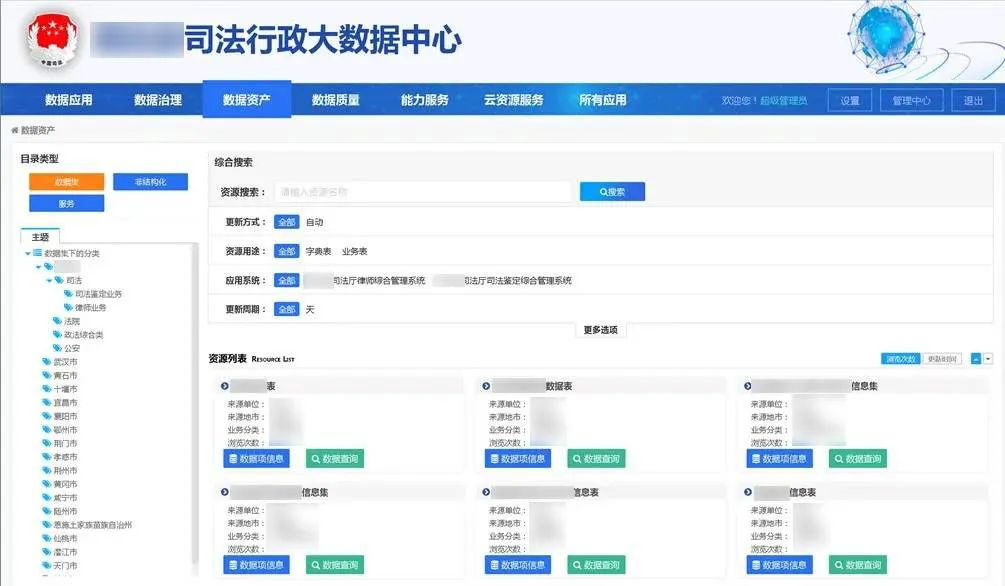Collapse the 司法 tree node
The image size is (1005, 586).
pyautogui.click(x=48, y=281)
